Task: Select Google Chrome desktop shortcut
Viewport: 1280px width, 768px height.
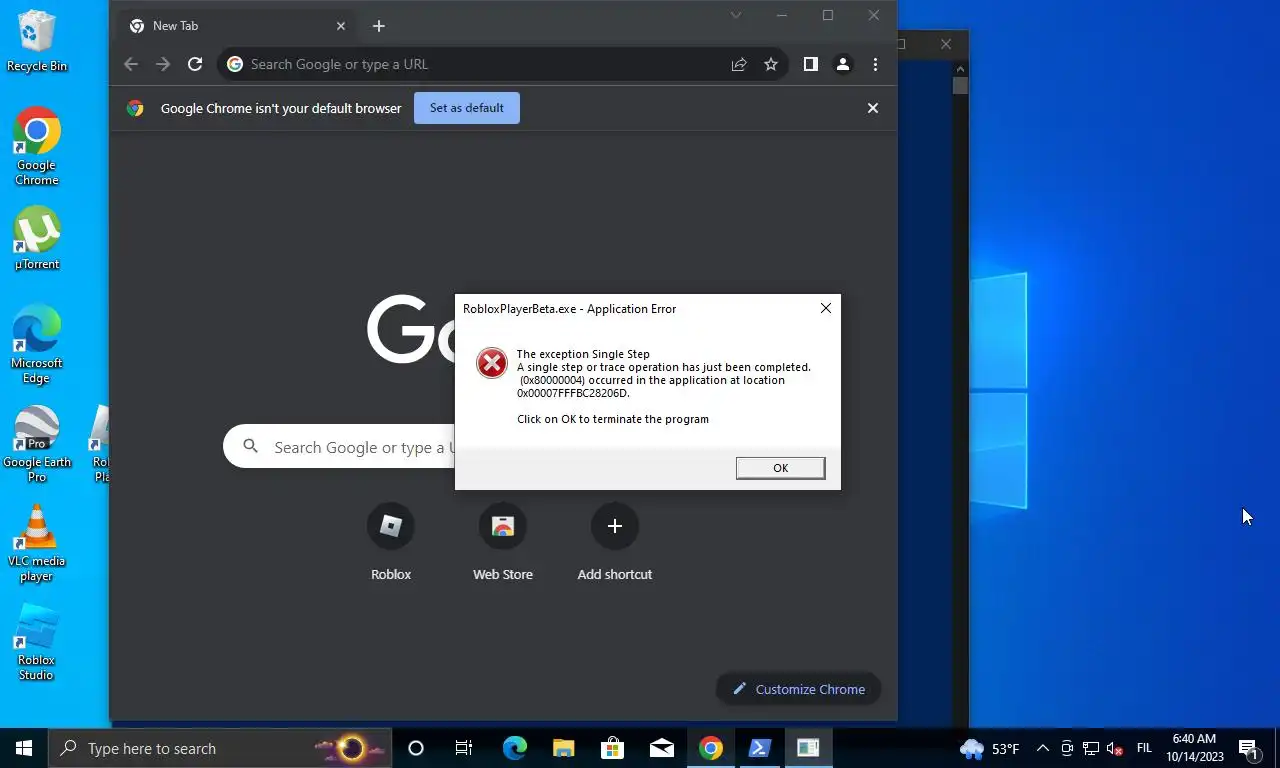Action: (37, 146)
